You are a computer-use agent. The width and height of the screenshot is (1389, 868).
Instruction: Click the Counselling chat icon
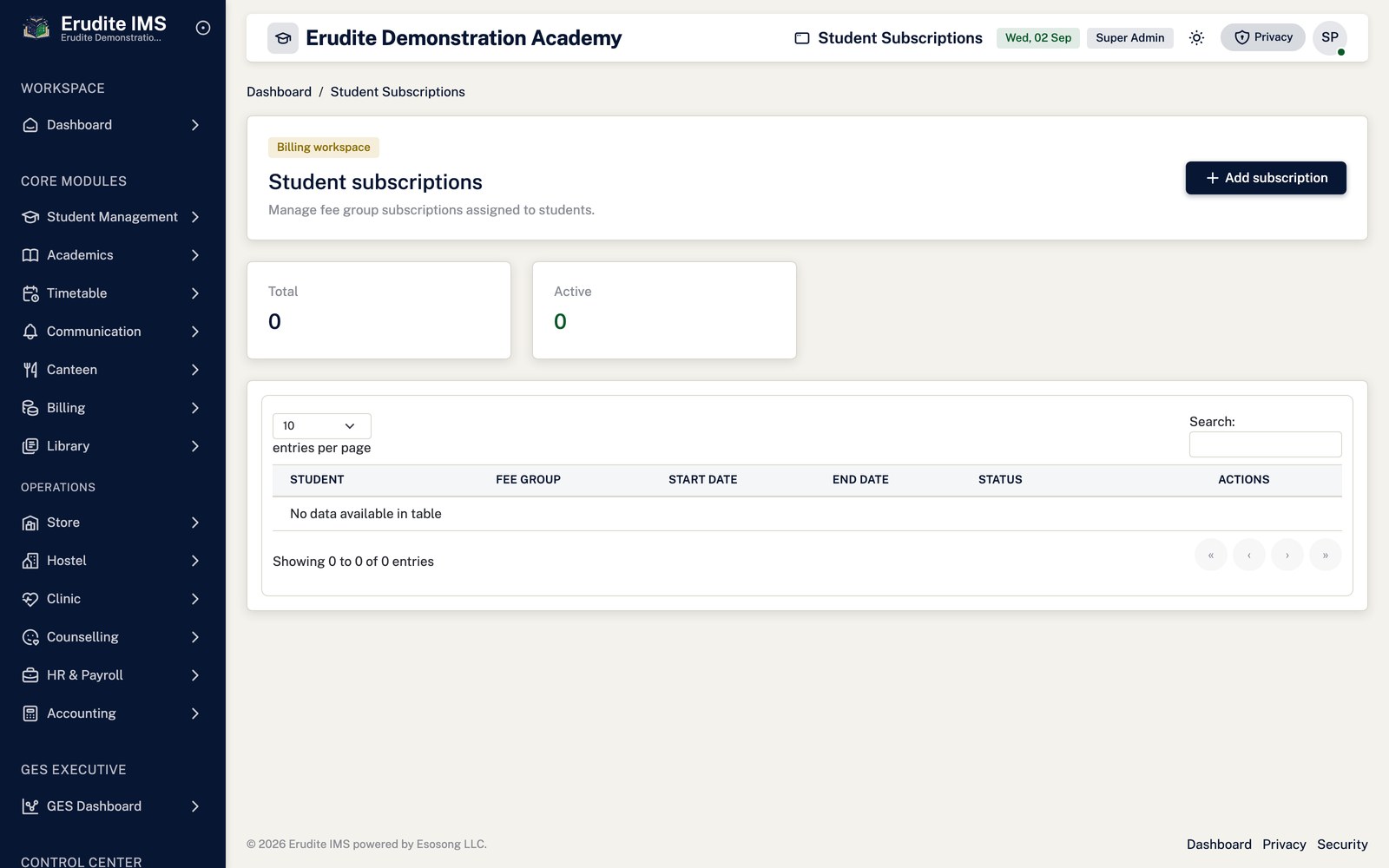coord(30,637)
